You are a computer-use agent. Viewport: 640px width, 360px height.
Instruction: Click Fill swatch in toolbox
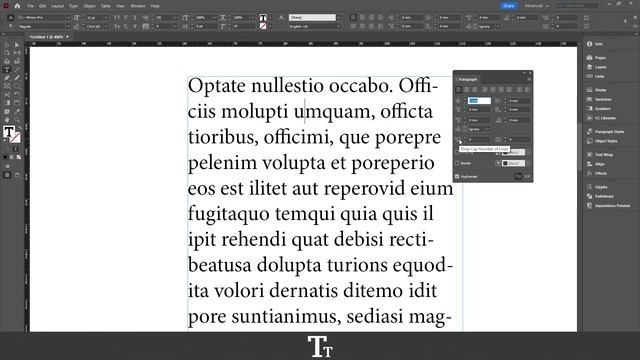9,131
